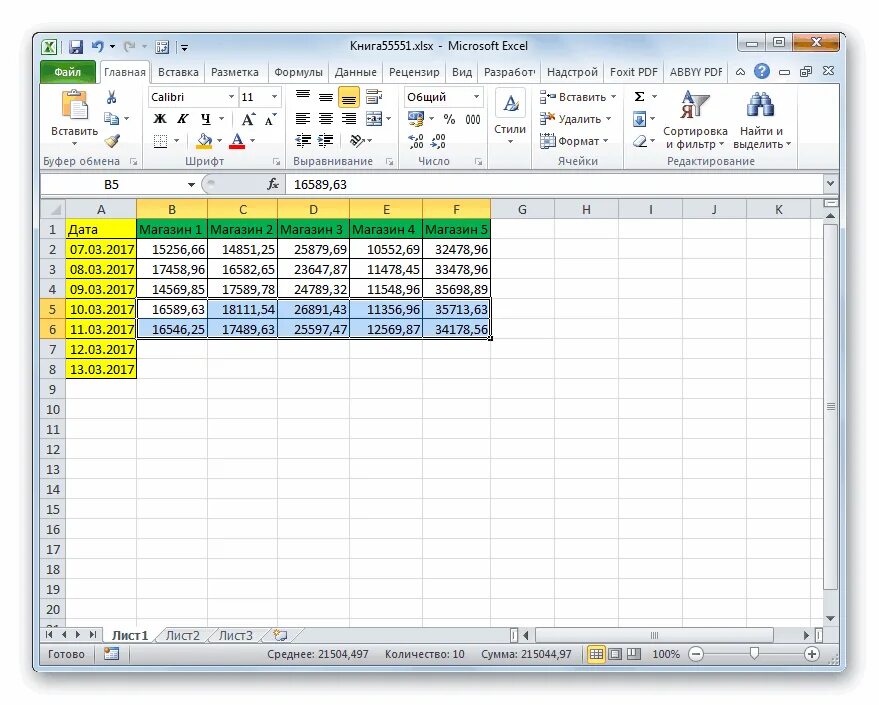The width and height of the screenshot is (879, 705).
Task: Apply the percent style format
Action: pos(449,119)
